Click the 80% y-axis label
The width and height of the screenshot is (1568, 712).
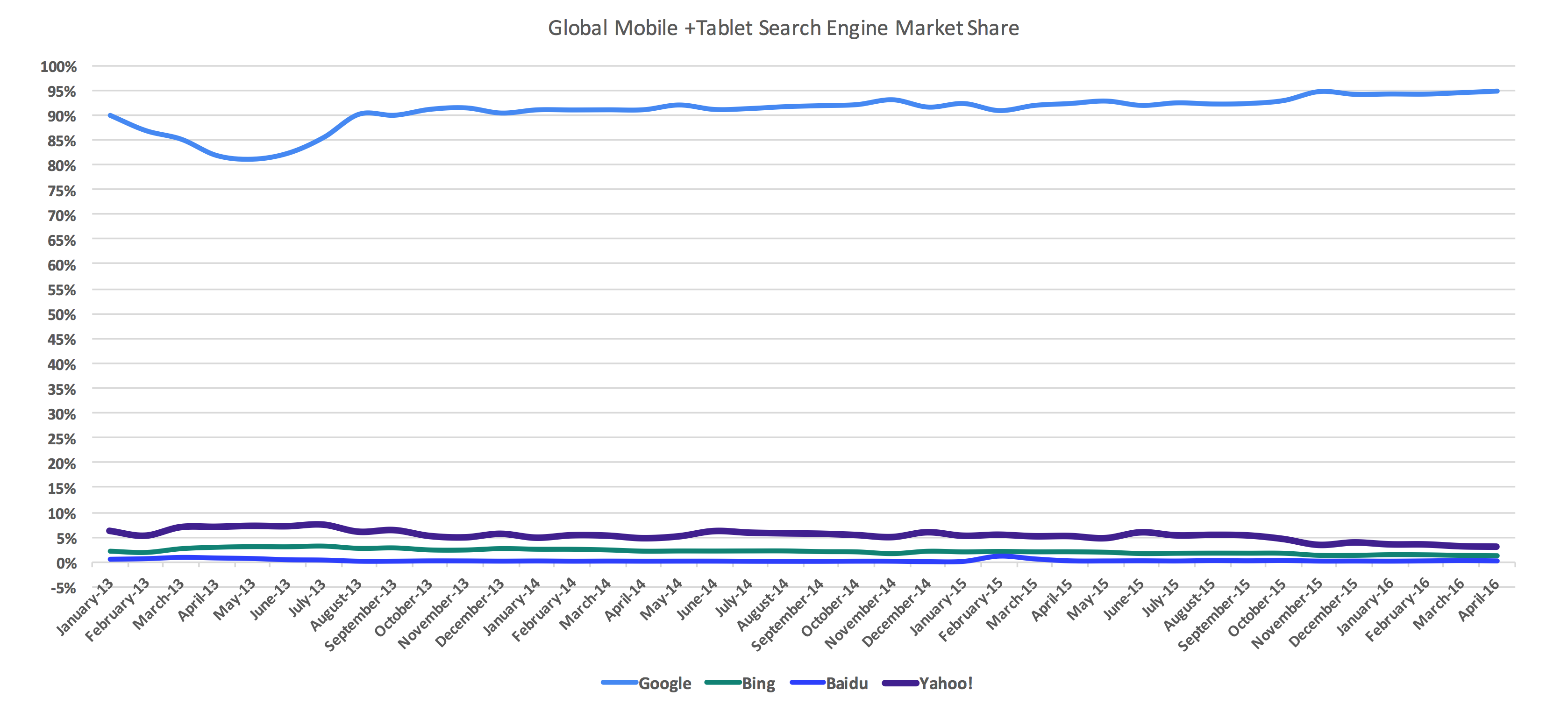[x=62, y=165]
